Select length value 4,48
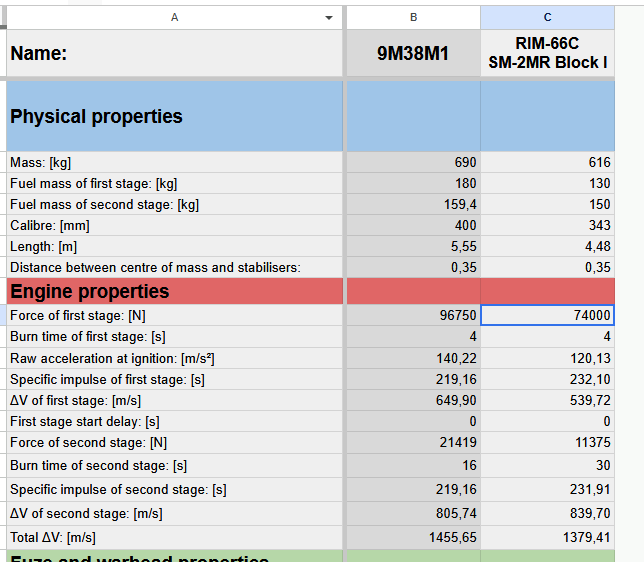This screenshot has height=562, width=644. pos(547,246)
